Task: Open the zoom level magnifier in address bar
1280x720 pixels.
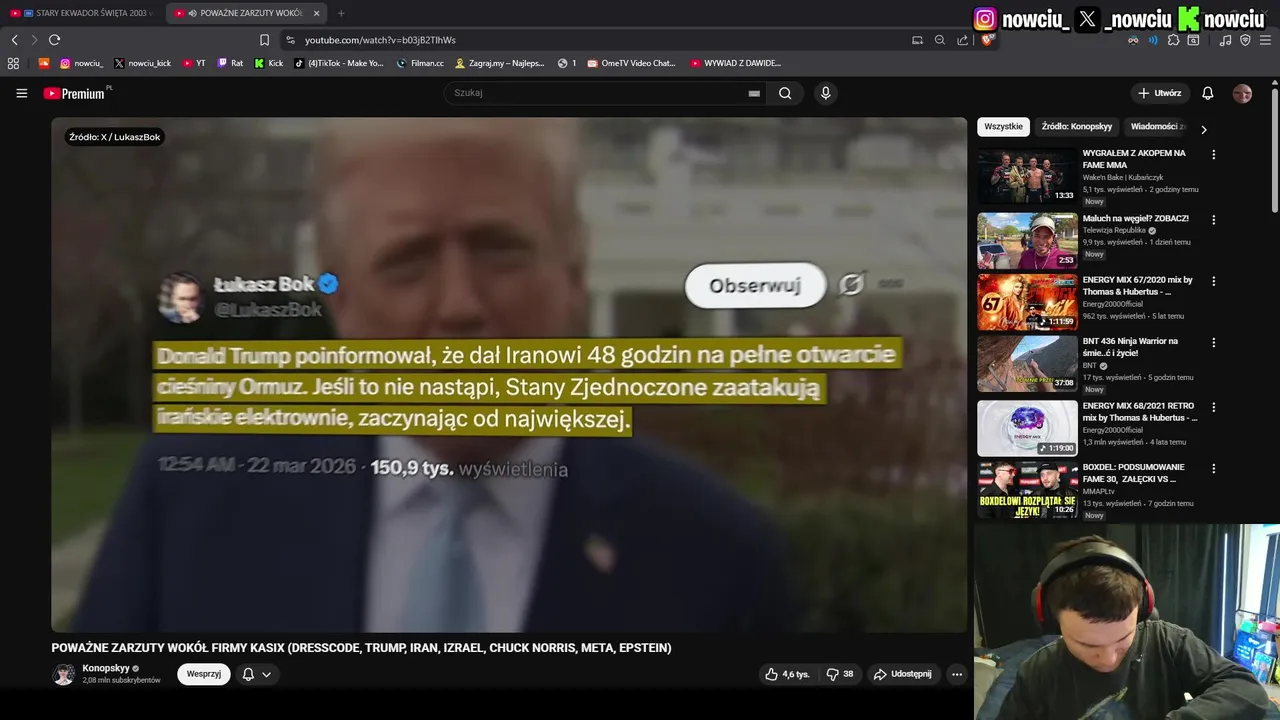Action: pyautogui.click(x=940, y=40)
